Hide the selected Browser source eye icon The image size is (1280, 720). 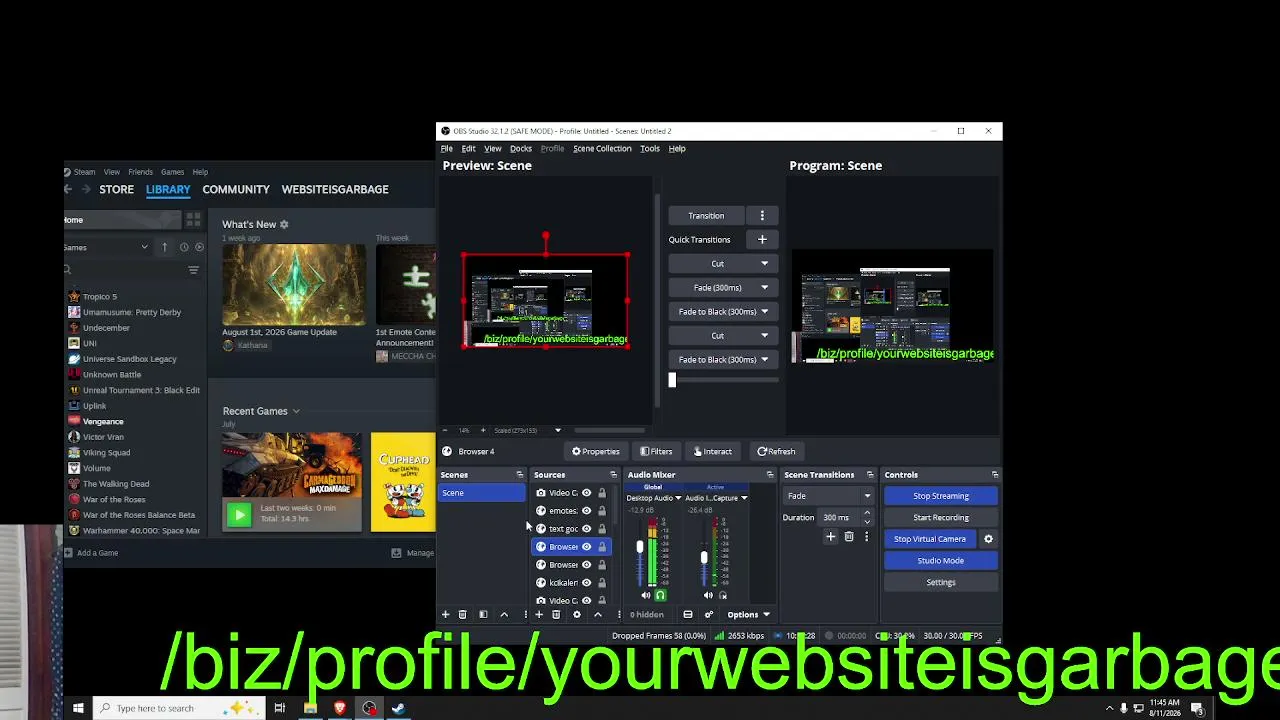pyautogui.click(x=587, y=547)
